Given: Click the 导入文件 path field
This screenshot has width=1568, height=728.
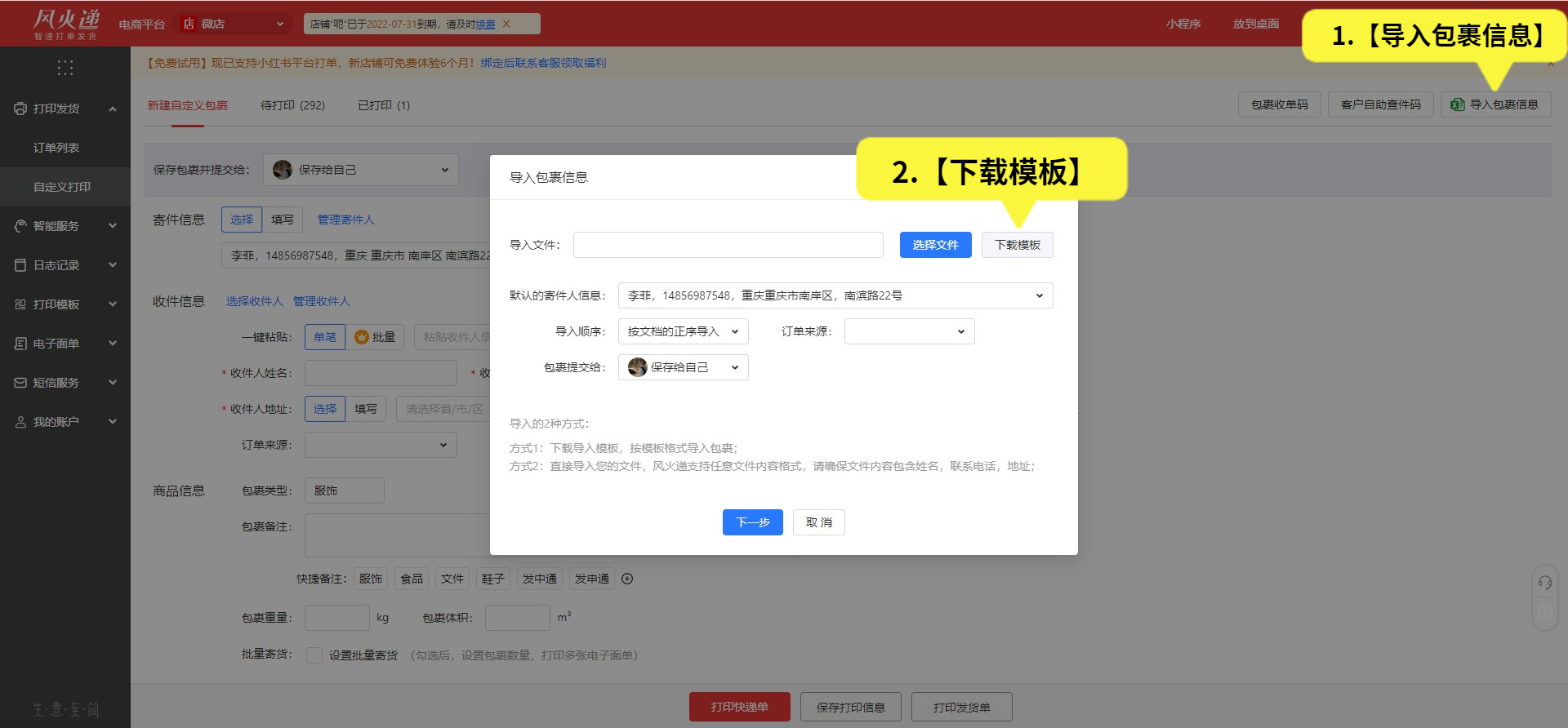Looking at the screenshot, I should (728, 245).
